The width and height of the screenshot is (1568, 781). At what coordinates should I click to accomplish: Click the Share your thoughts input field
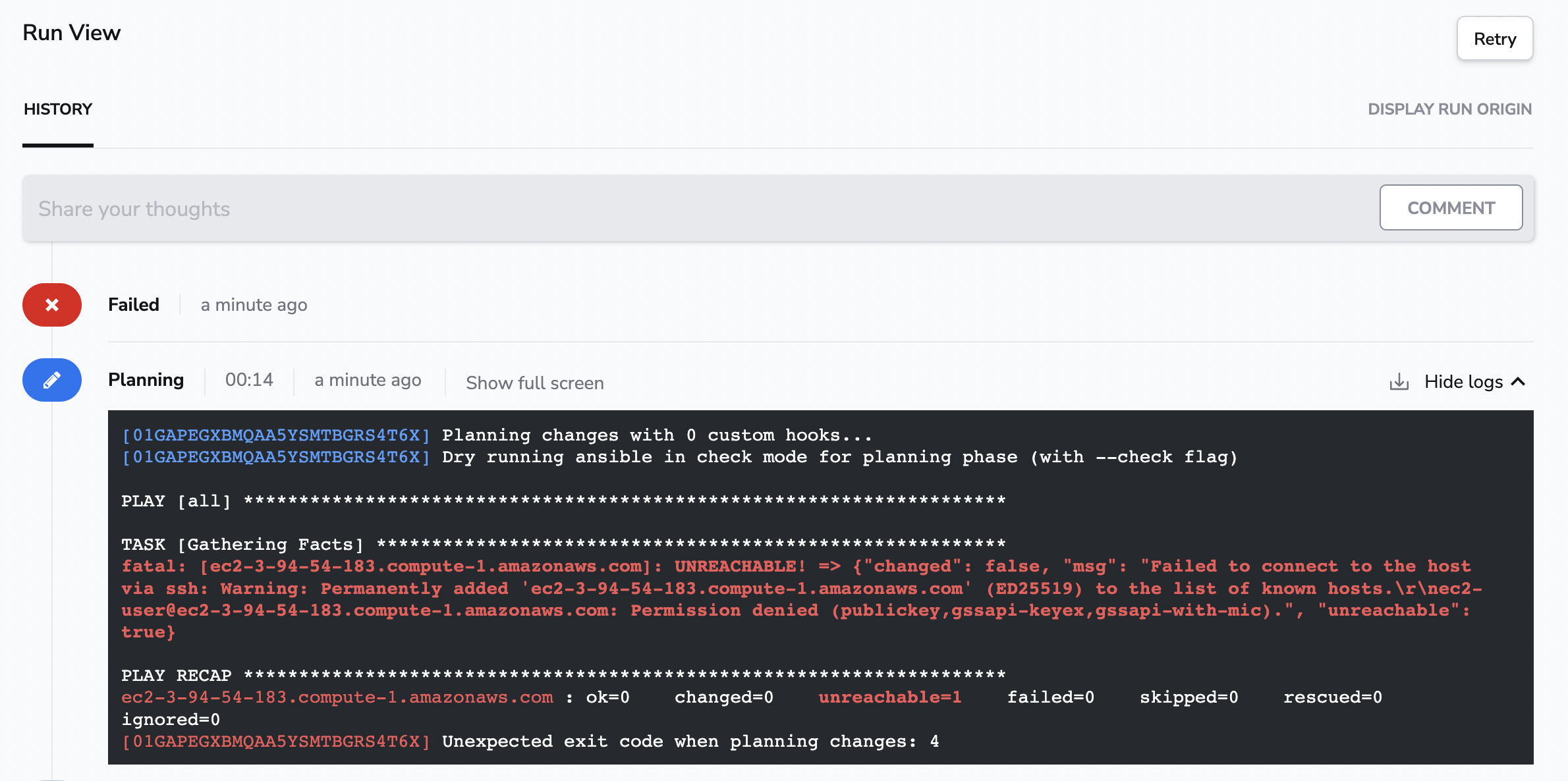pyautogui.click(x=264, y=208)
